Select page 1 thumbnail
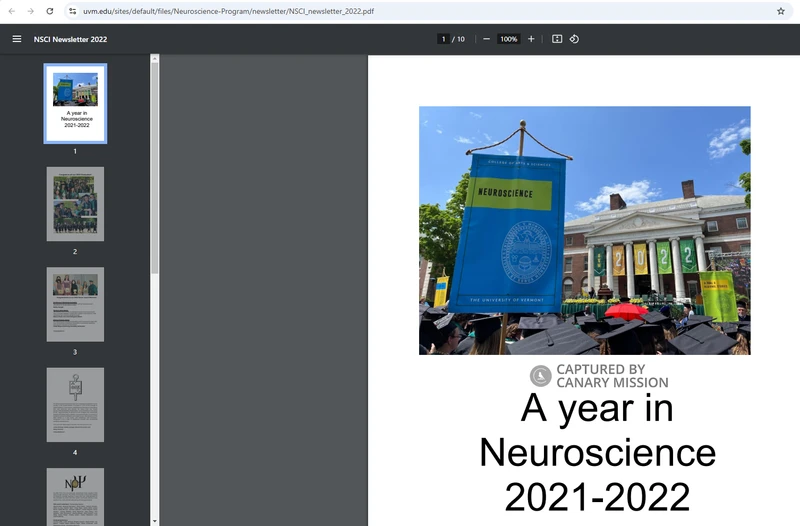 coord(76,104)
